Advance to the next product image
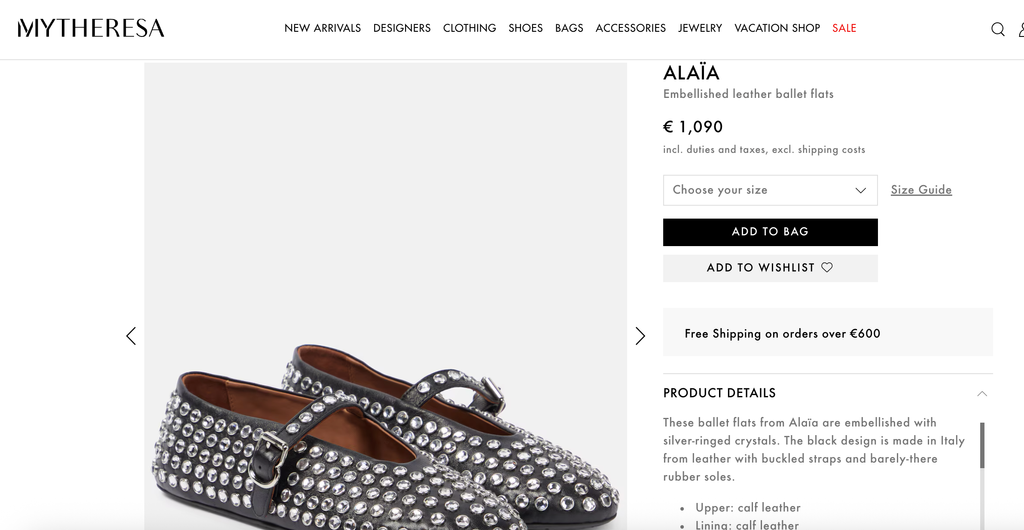This screenshot has width=1024, height=530. click(x=640, y=336)
